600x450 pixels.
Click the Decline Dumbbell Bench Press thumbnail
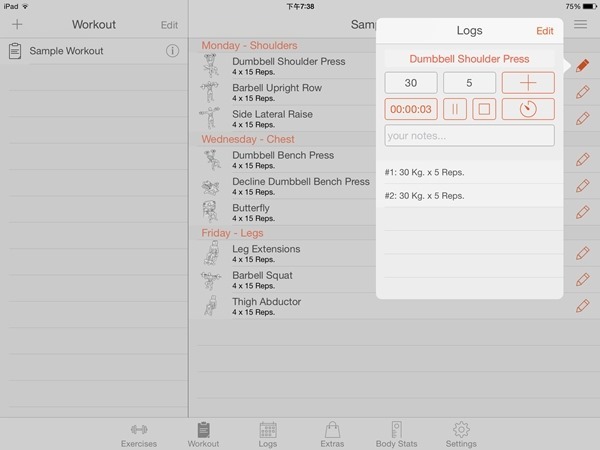(211, 187)
